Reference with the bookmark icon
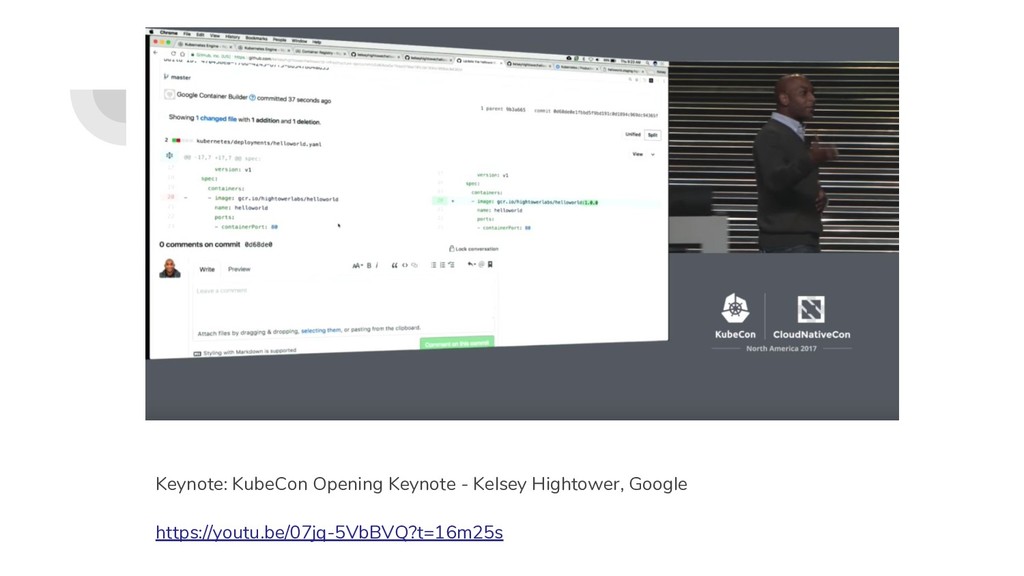 click(490, 264)
